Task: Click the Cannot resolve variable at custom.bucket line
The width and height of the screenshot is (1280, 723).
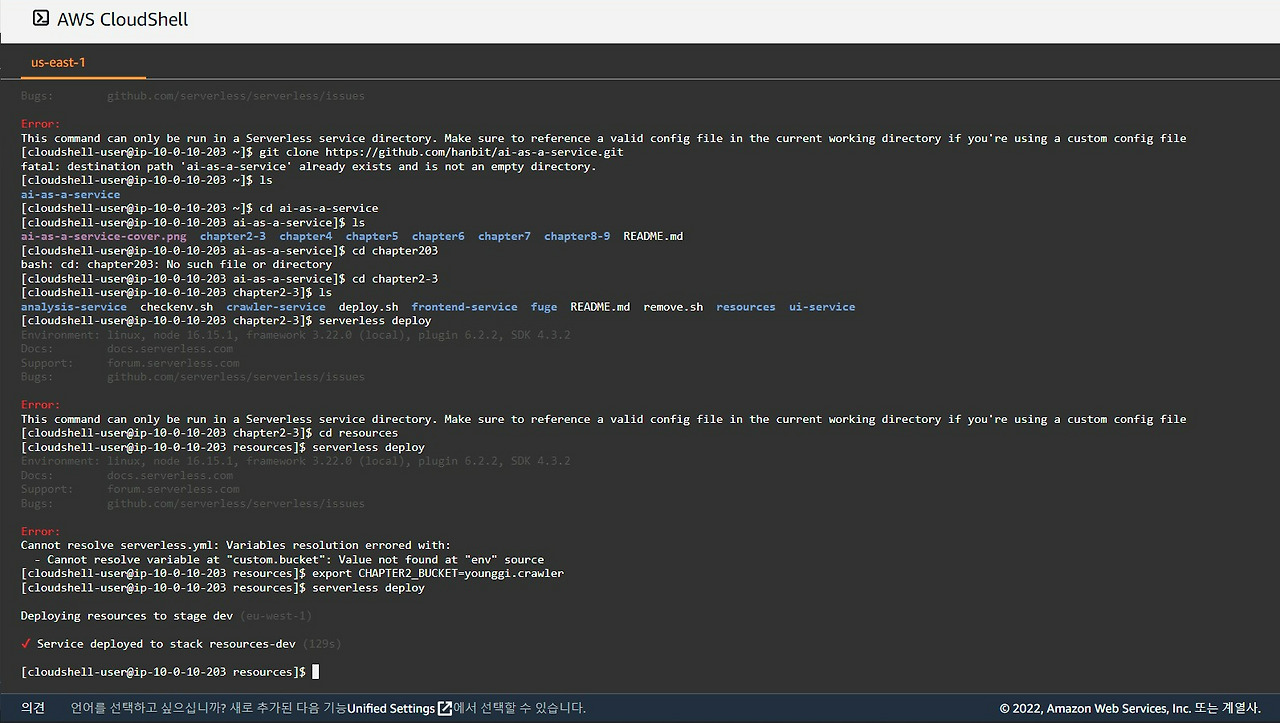Action: point(289,559)
